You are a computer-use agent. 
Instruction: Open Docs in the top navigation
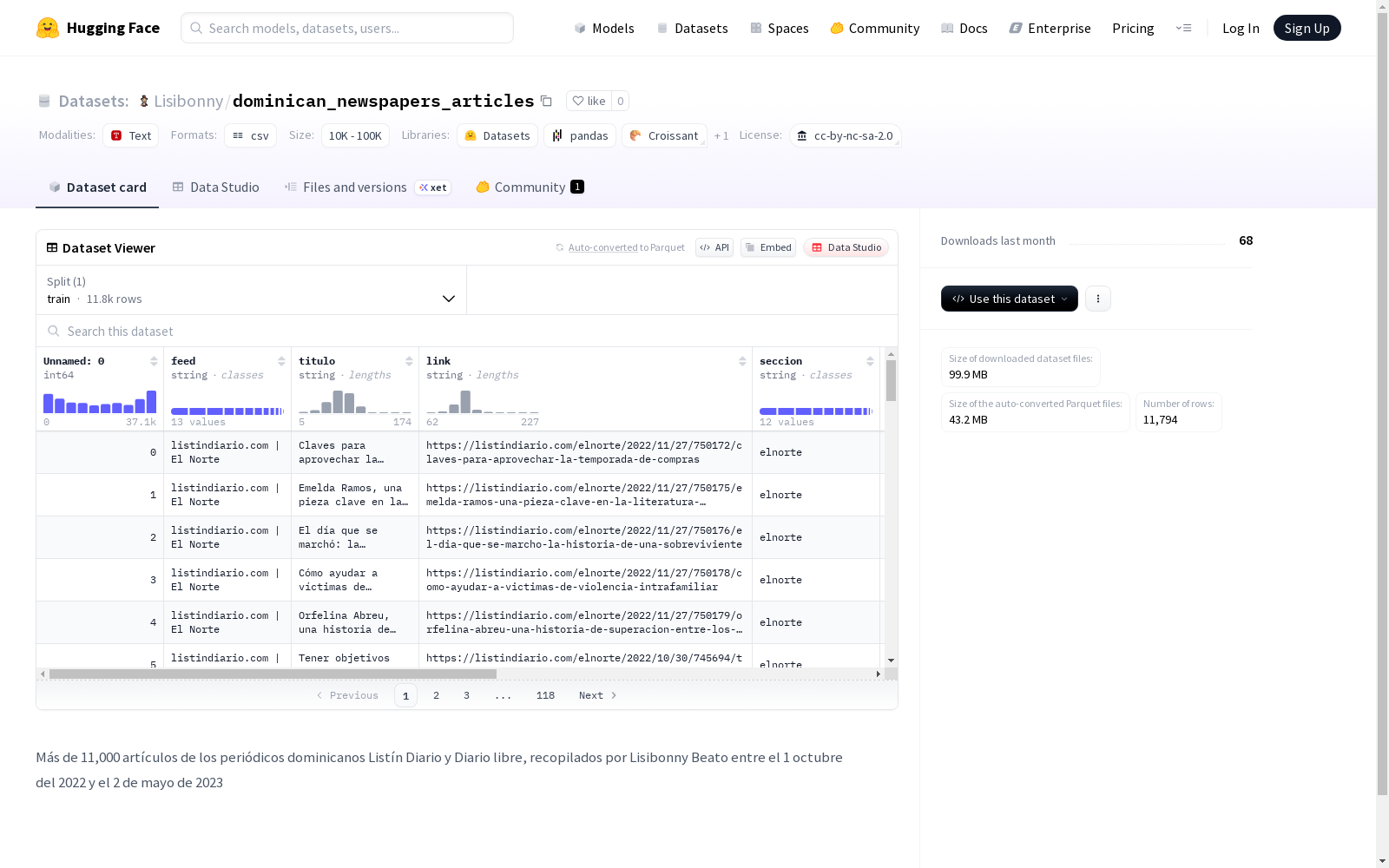pyautogui.click(x=964, y=28)
